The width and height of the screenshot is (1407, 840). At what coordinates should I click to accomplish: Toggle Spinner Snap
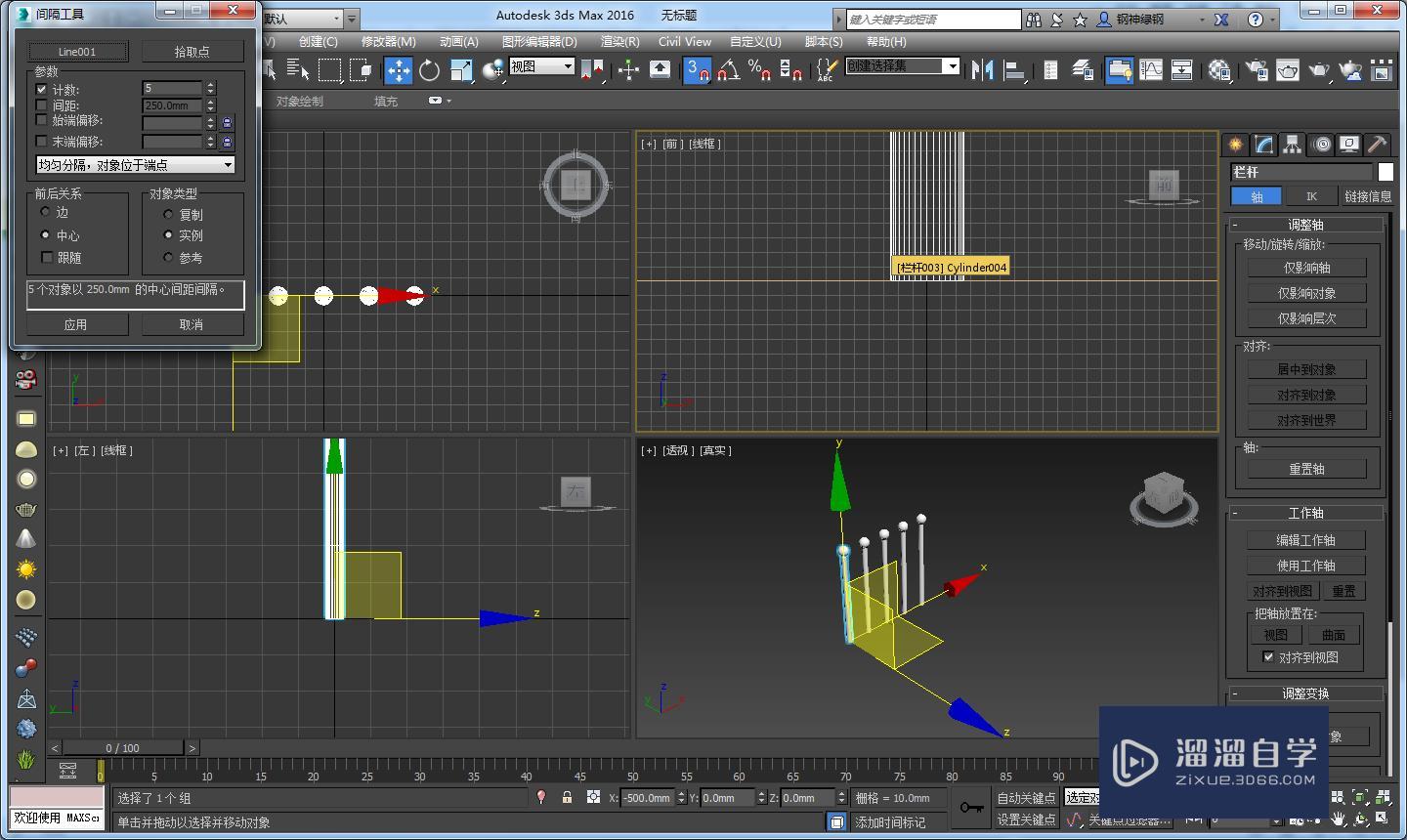tap(790, 69)
